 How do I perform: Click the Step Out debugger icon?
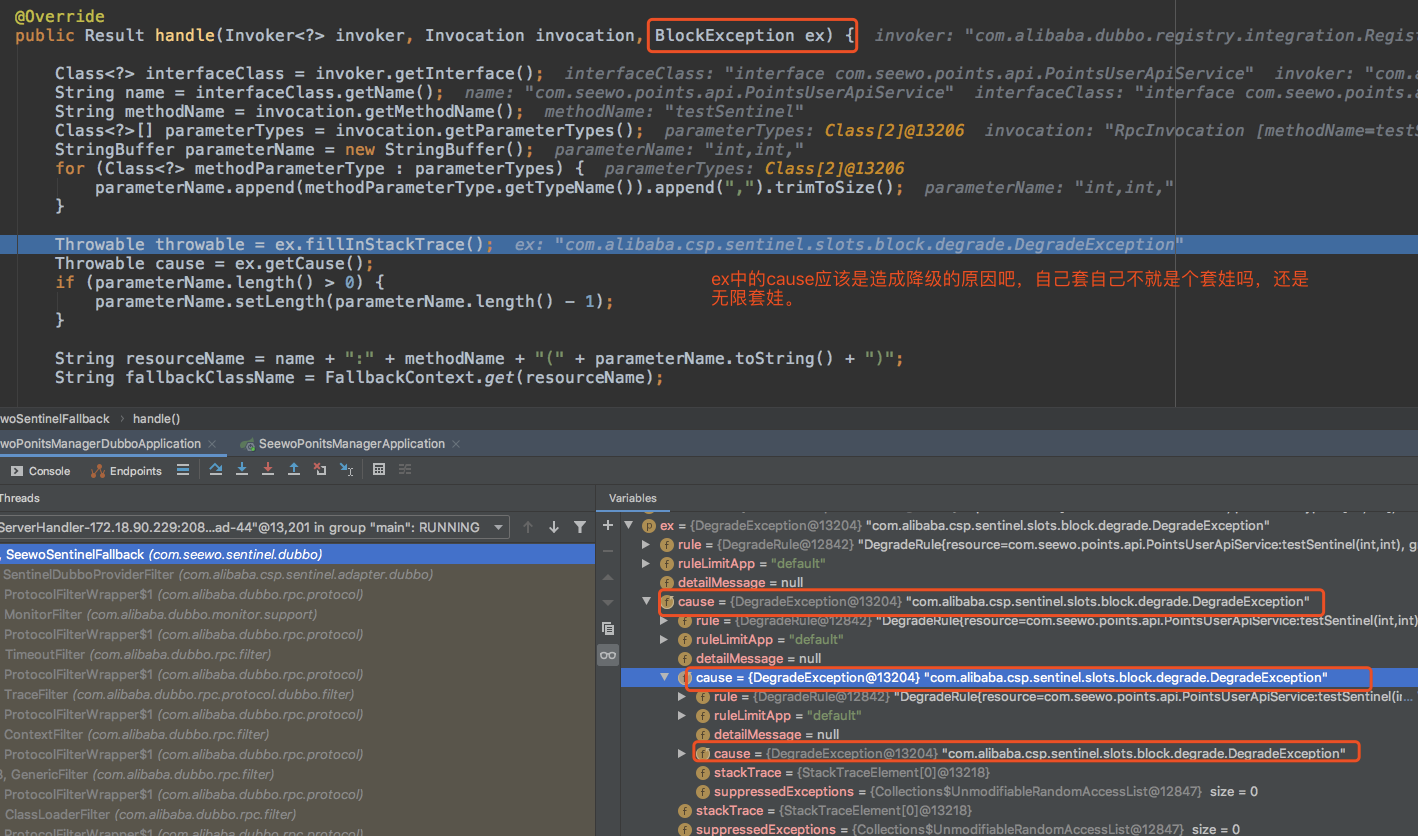[294, 470]
